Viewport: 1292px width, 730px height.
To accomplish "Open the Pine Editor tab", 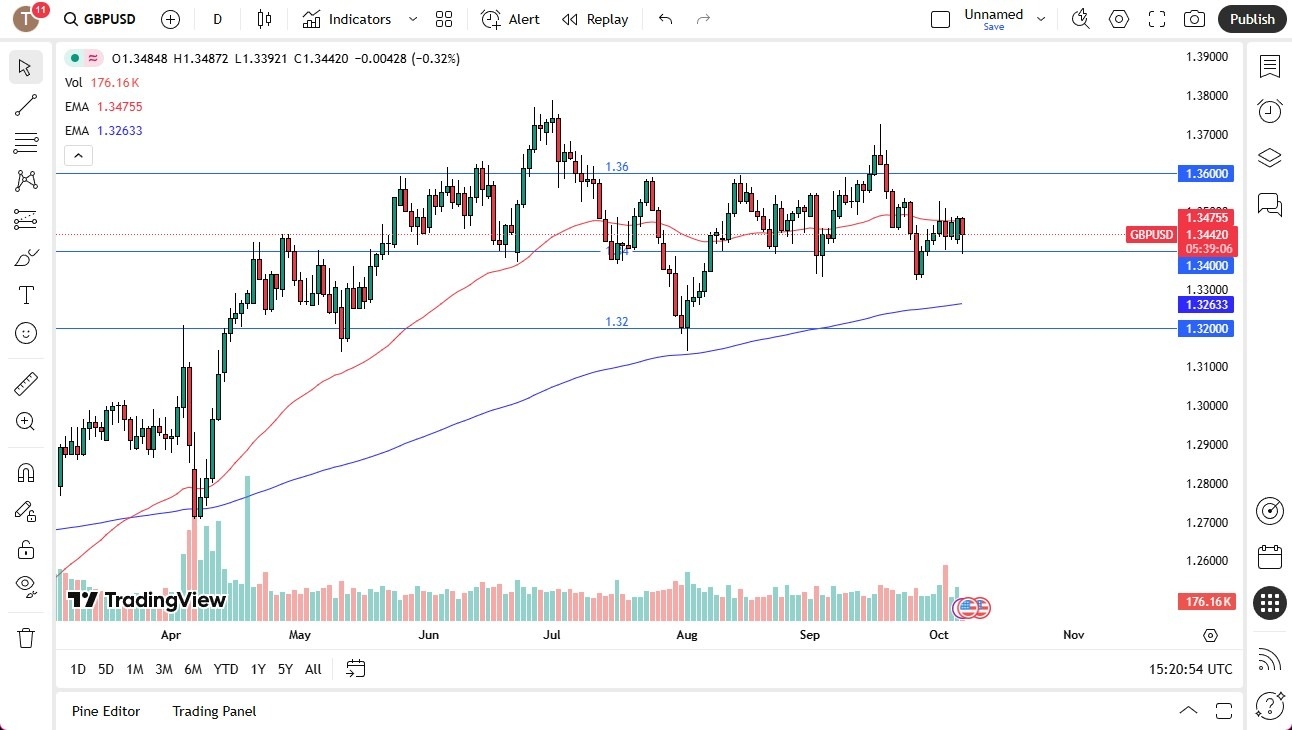I will point(106,711).
